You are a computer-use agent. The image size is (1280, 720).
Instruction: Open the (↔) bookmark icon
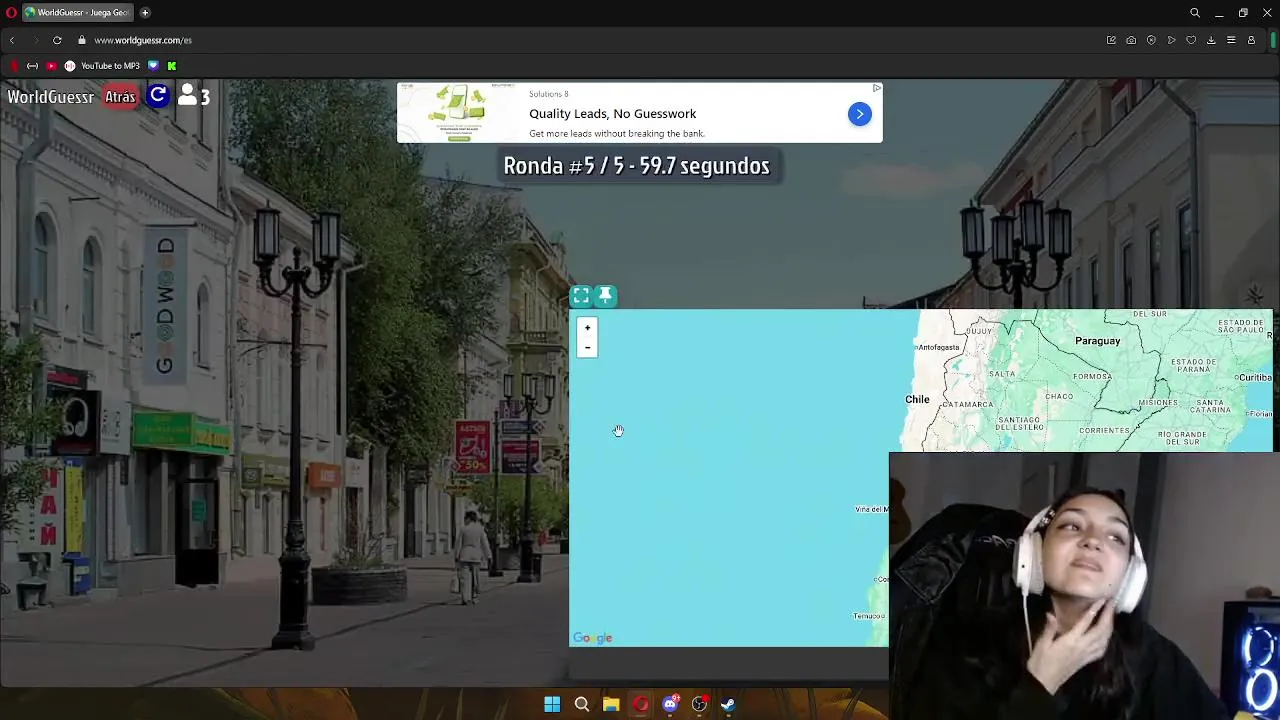click(32, 66)
